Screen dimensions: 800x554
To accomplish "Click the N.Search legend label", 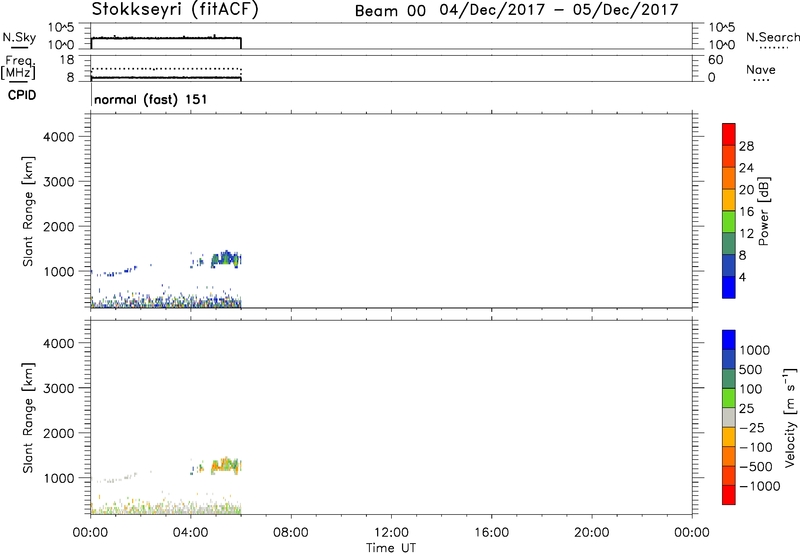I will [773, 37].
